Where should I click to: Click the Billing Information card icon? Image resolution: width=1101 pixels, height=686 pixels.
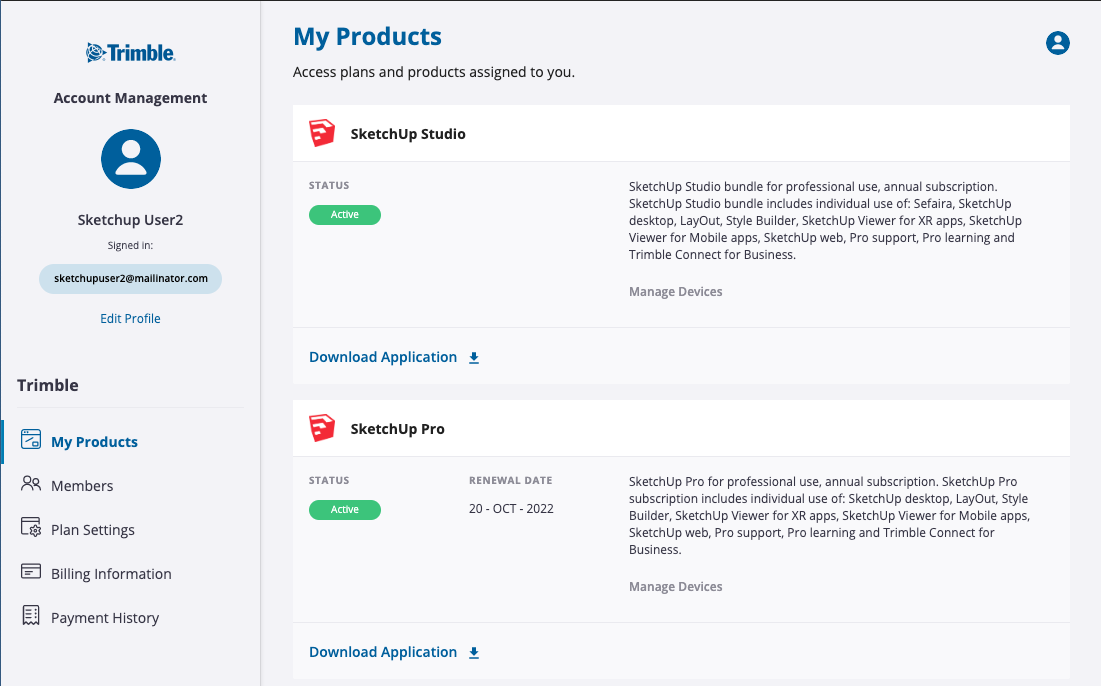coord(31,572)
